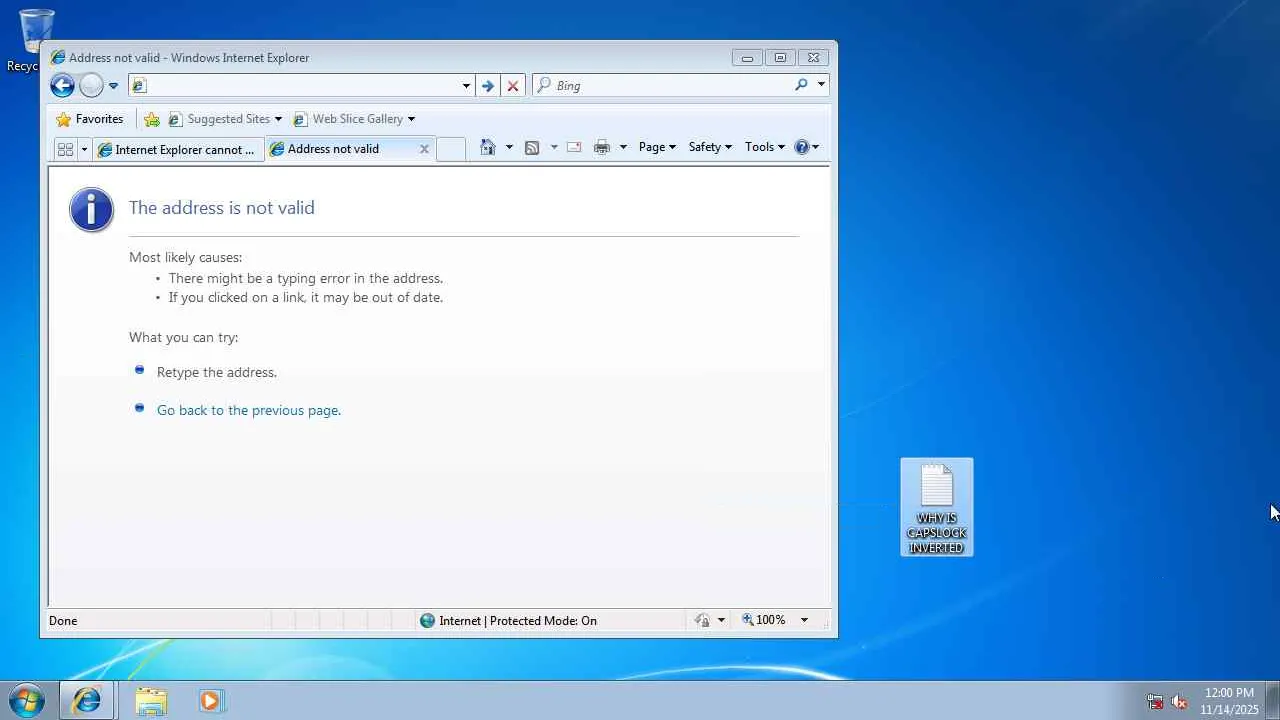Click the 'The address is not valid' heading
Screen dimensions: 1280x720
(222, 208)
